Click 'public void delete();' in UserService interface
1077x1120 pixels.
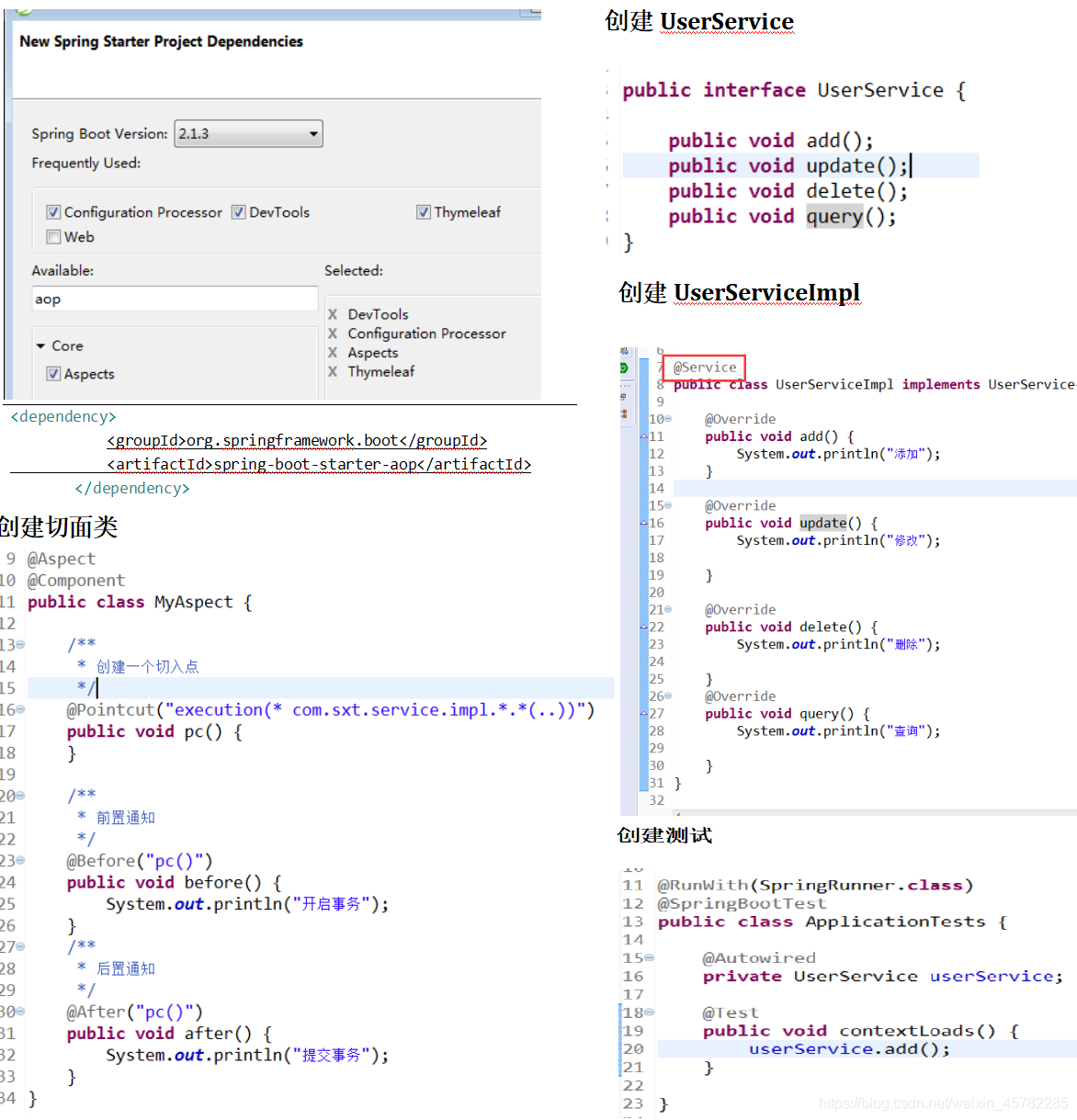pos(788,191)
